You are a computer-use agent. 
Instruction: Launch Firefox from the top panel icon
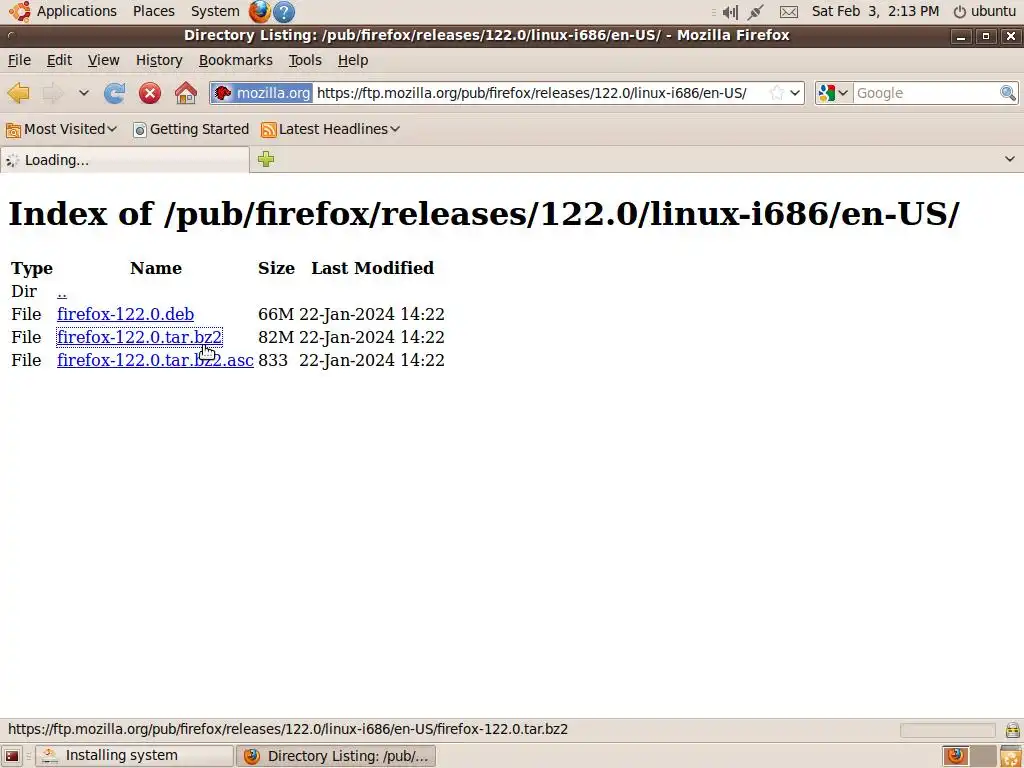click(260, 11)
